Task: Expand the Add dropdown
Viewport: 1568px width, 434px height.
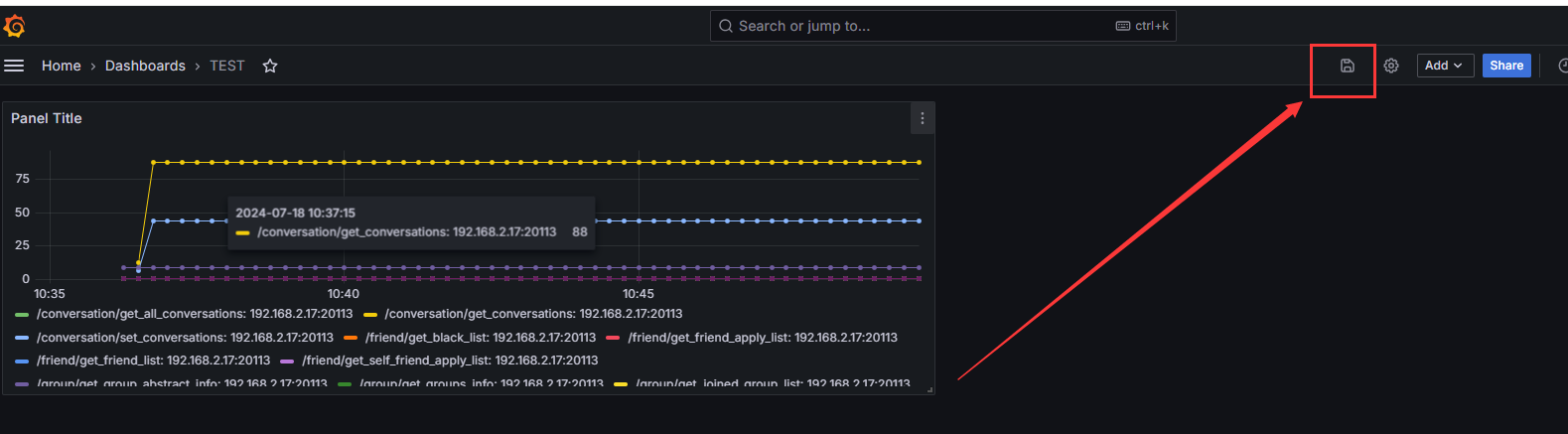Action: pyautogui.click(x=1444, y=66)
